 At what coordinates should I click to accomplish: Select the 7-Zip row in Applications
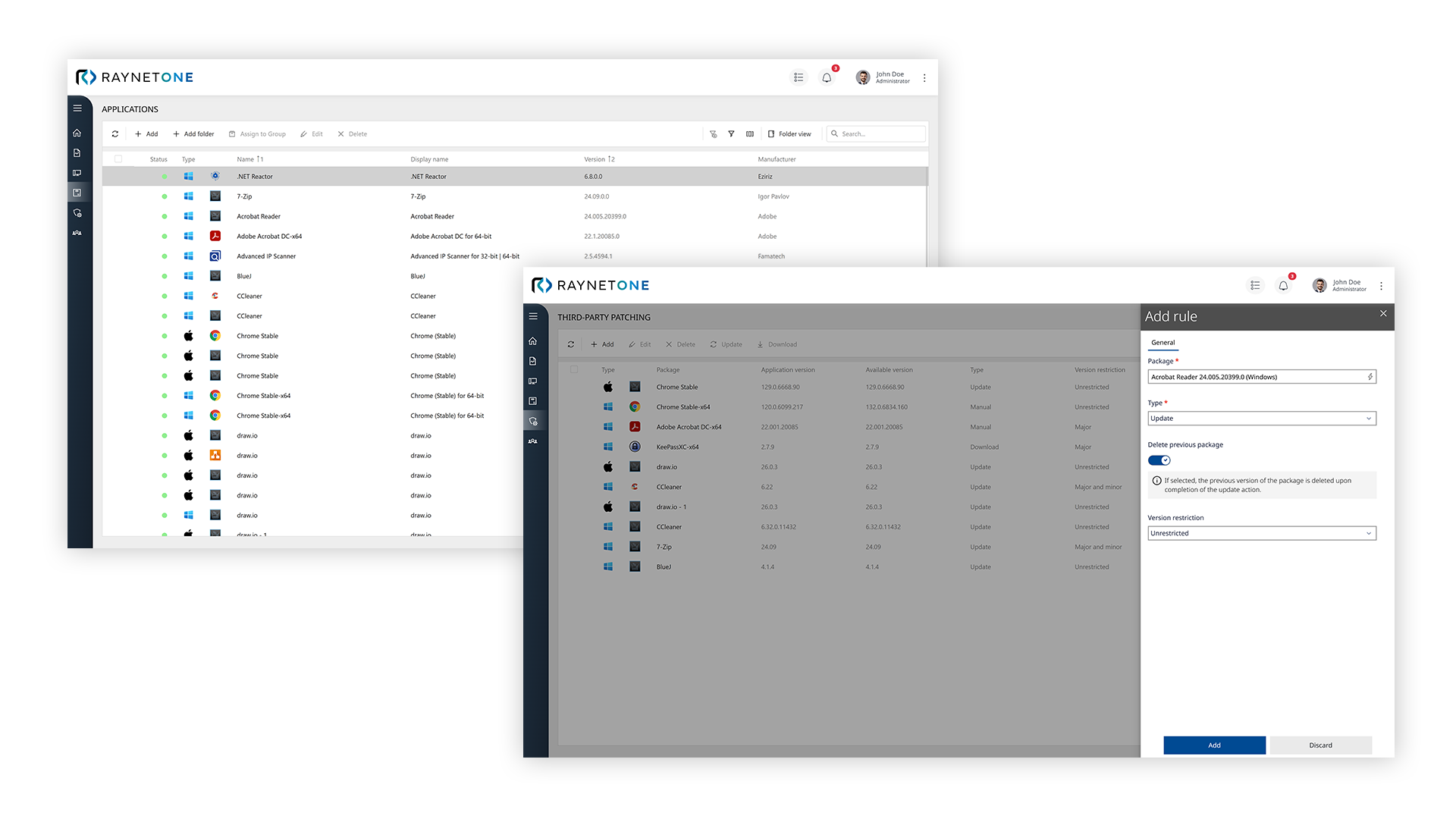point(514,196)
